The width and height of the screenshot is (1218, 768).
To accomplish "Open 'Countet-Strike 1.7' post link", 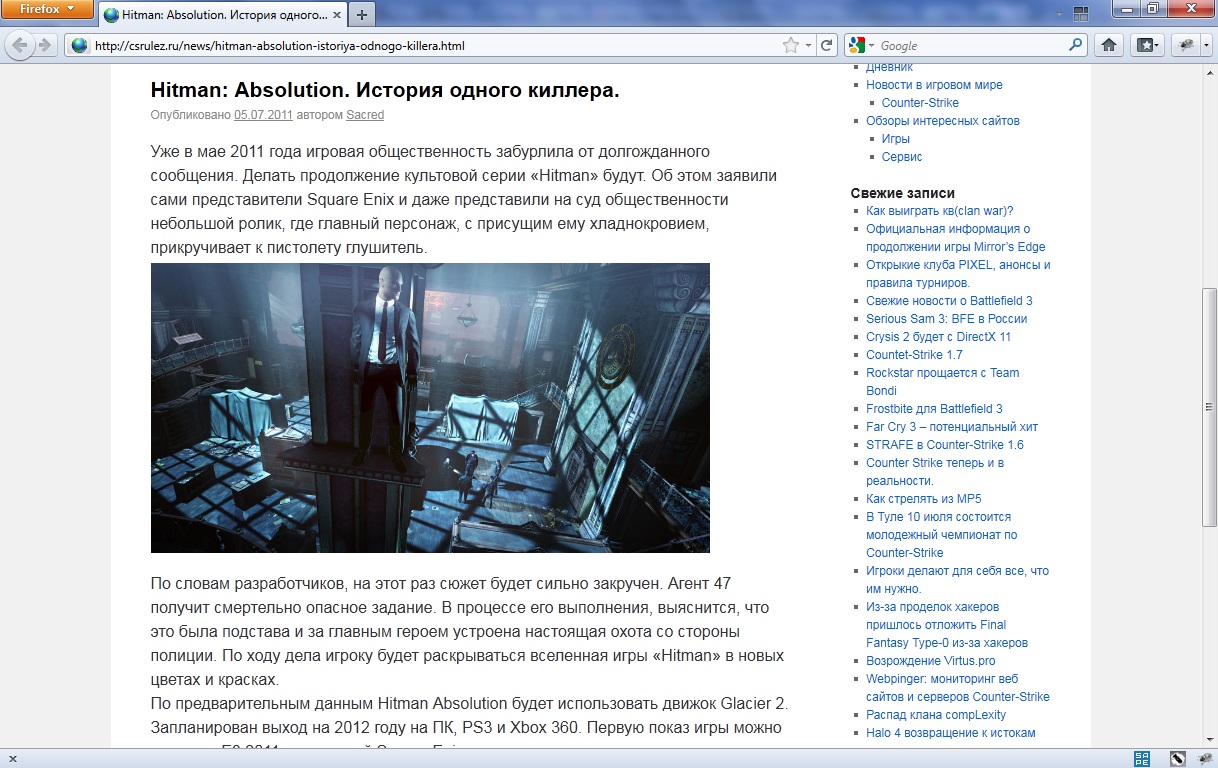I will (x=914, y=355).
